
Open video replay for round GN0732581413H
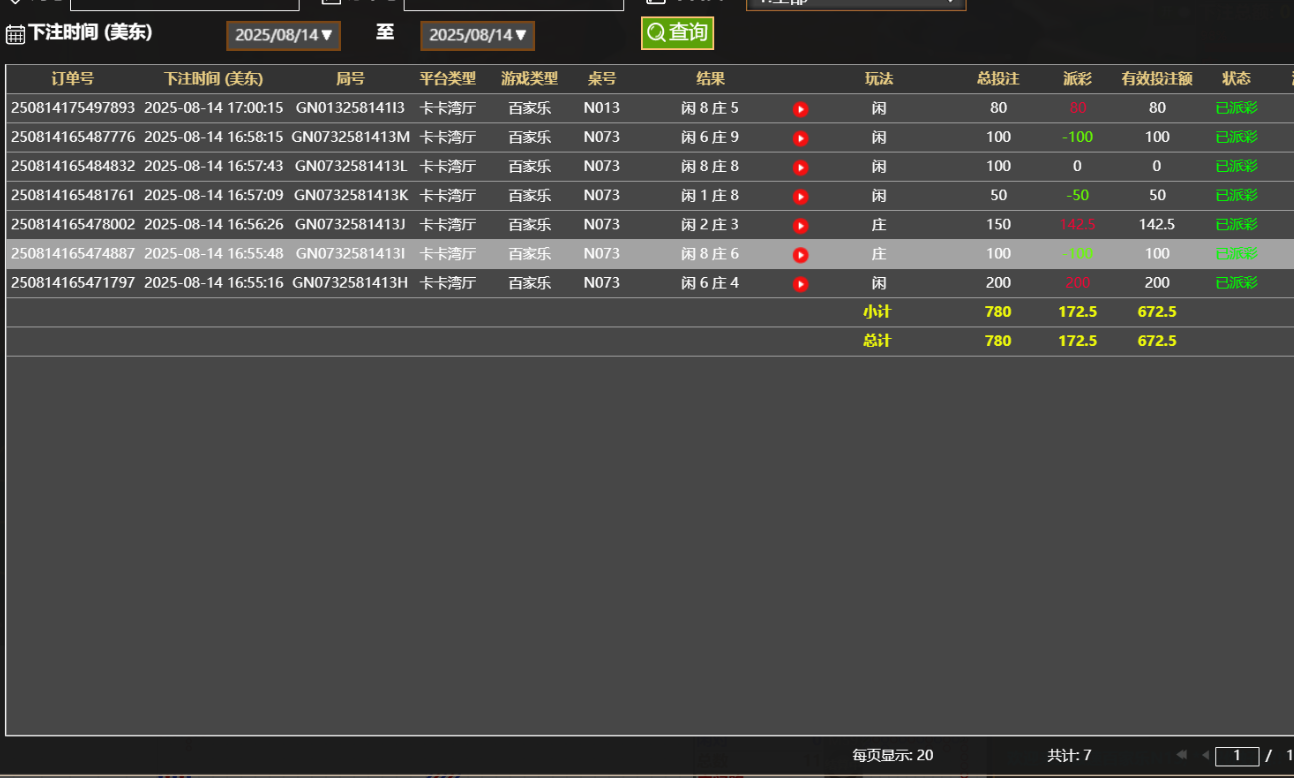click(800, 284)
